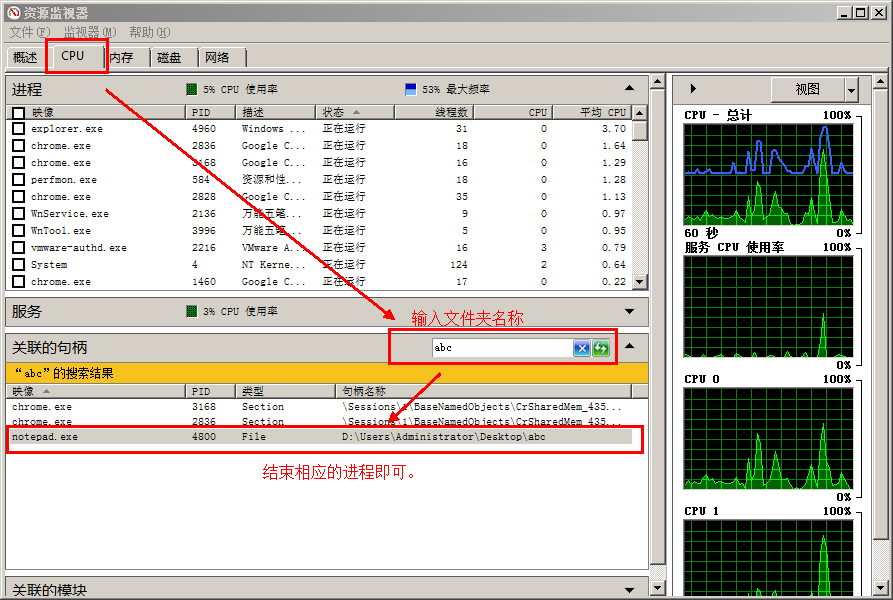Collapse the 进程 section with its arrow
This screenshot has width=893, height=600.
point(629,89)
